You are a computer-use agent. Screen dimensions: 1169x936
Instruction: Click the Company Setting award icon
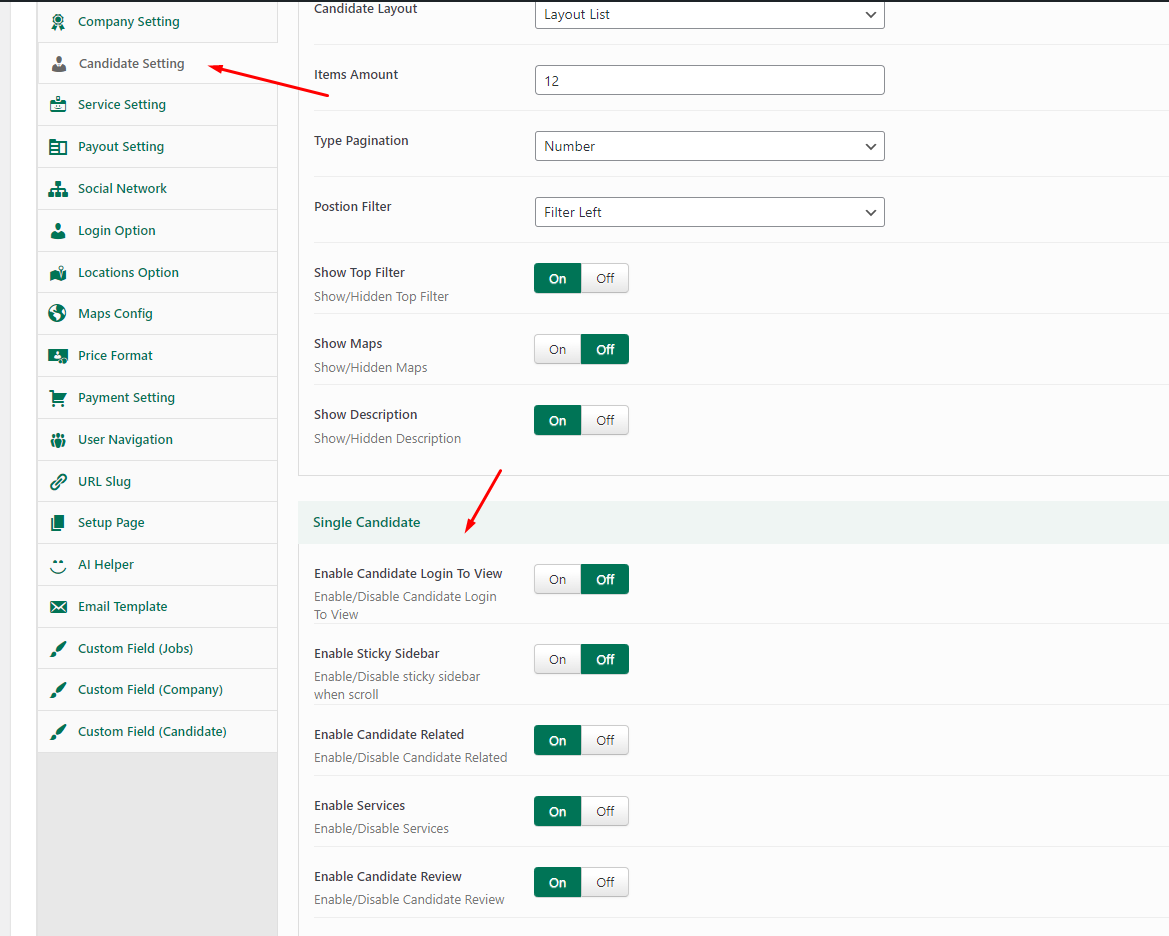click(x=58, y=21)
